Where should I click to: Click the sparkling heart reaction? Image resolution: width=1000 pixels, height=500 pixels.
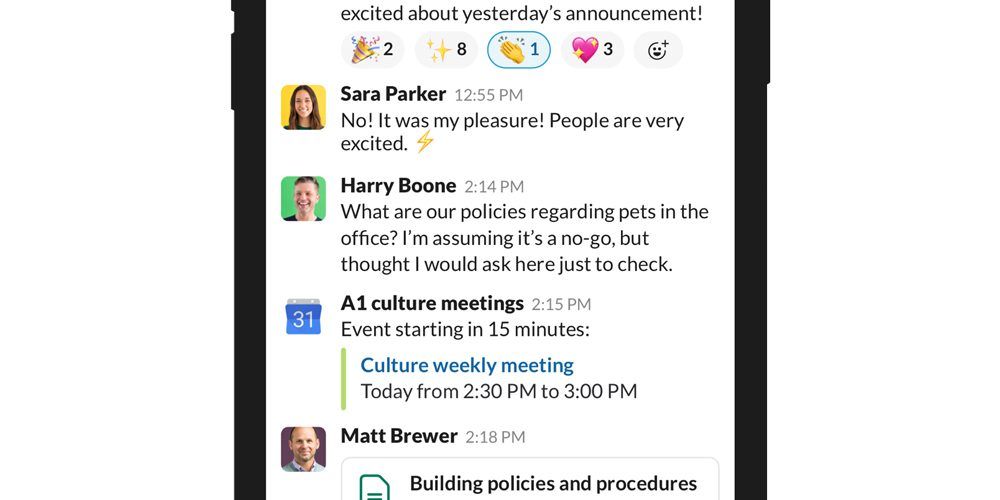pos(592,50)
